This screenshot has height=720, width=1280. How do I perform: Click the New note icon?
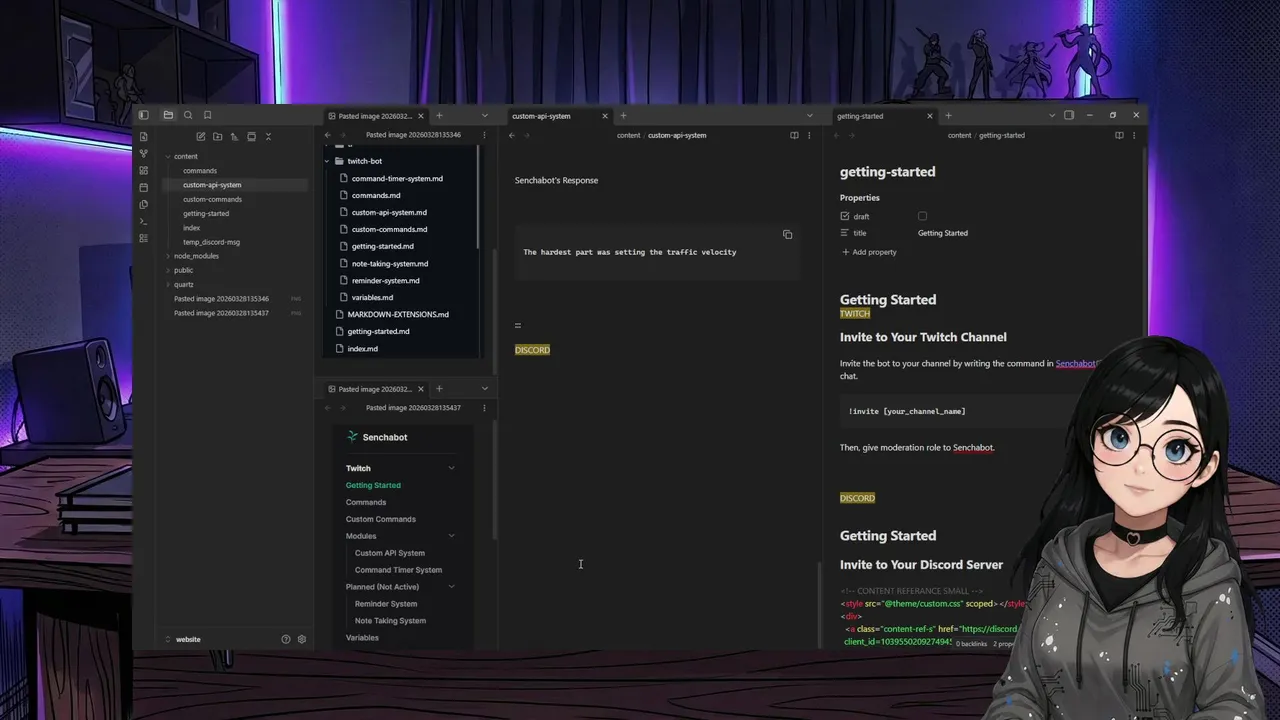[x=200, y=136]
